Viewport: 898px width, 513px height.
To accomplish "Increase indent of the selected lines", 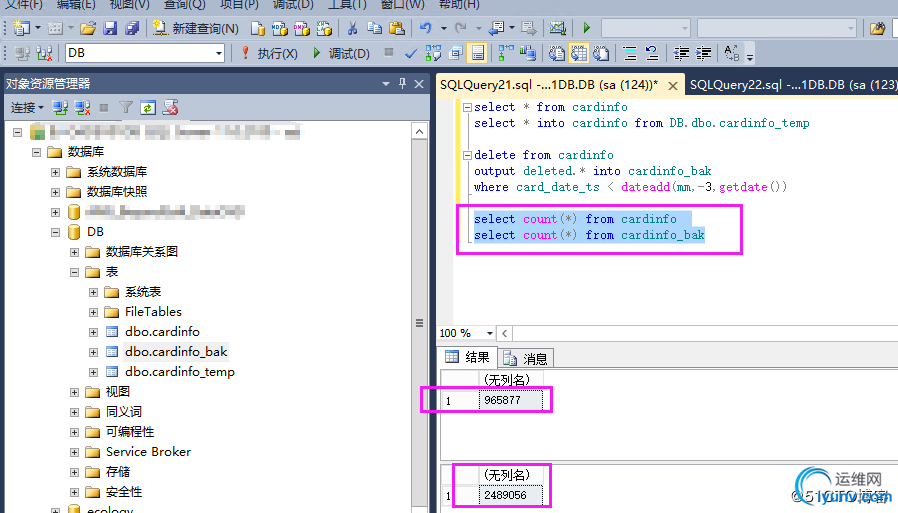I will click(703, 53).
